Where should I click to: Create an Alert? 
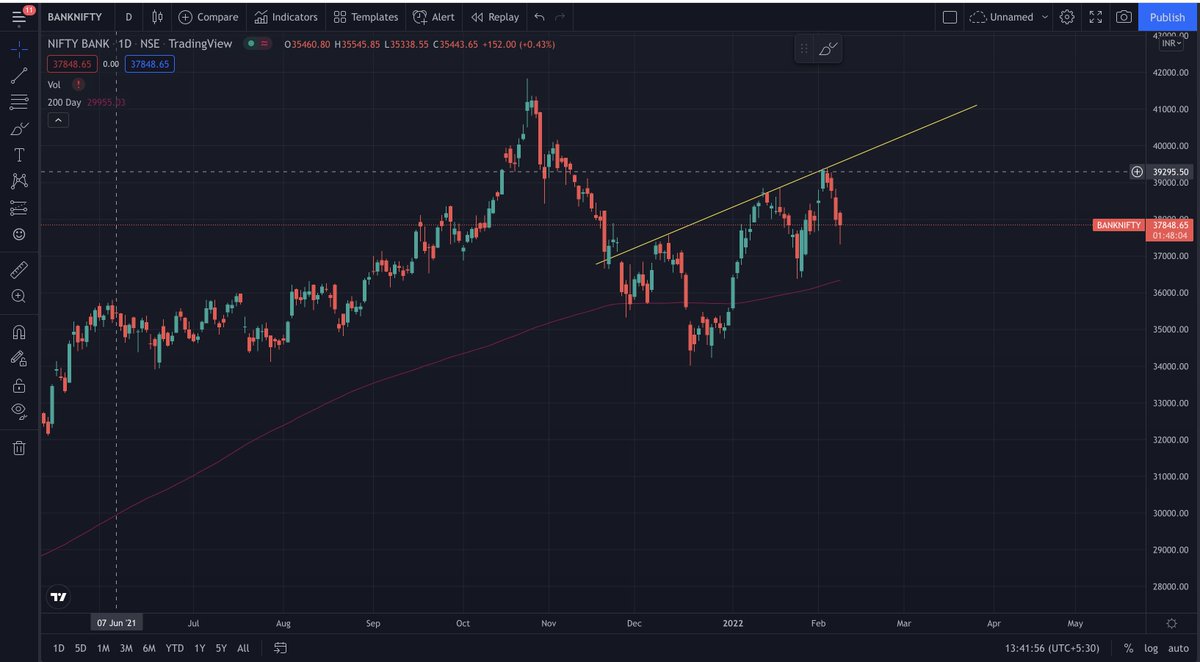pos(433,17)
